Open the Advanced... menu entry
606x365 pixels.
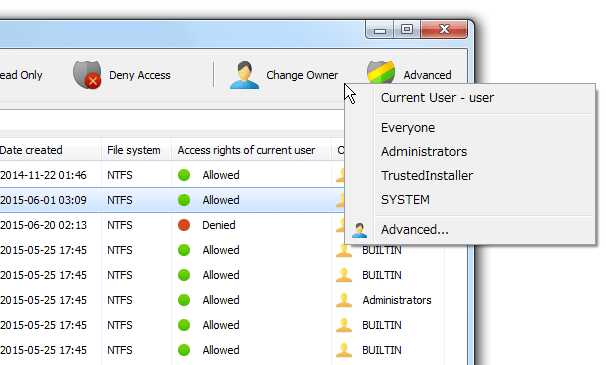415,230
